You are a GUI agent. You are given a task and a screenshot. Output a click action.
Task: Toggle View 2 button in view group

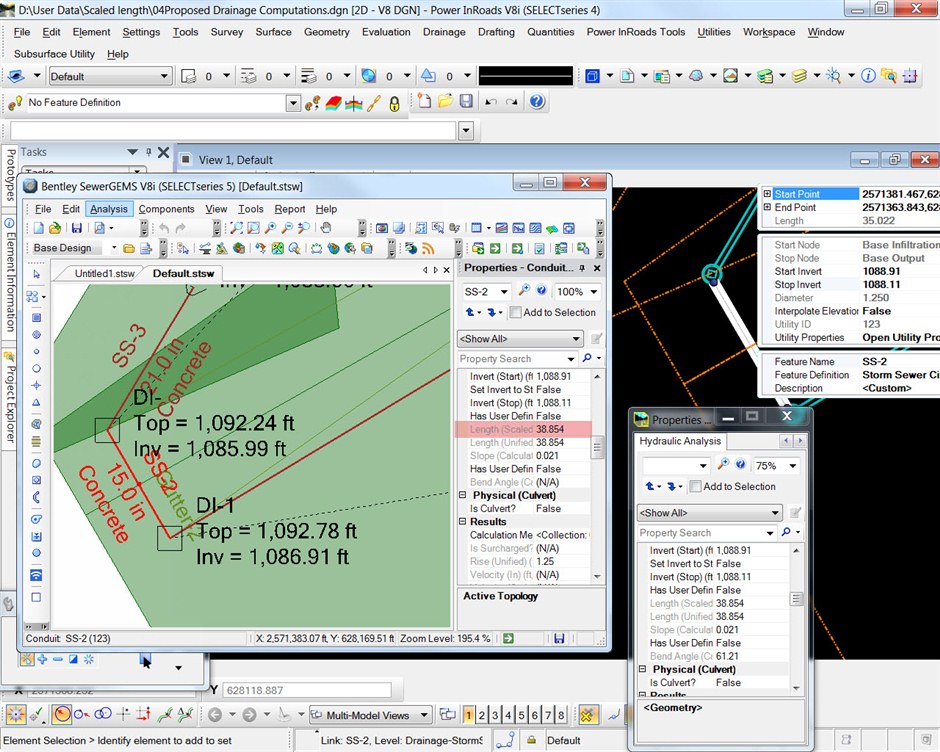[482, 715]
